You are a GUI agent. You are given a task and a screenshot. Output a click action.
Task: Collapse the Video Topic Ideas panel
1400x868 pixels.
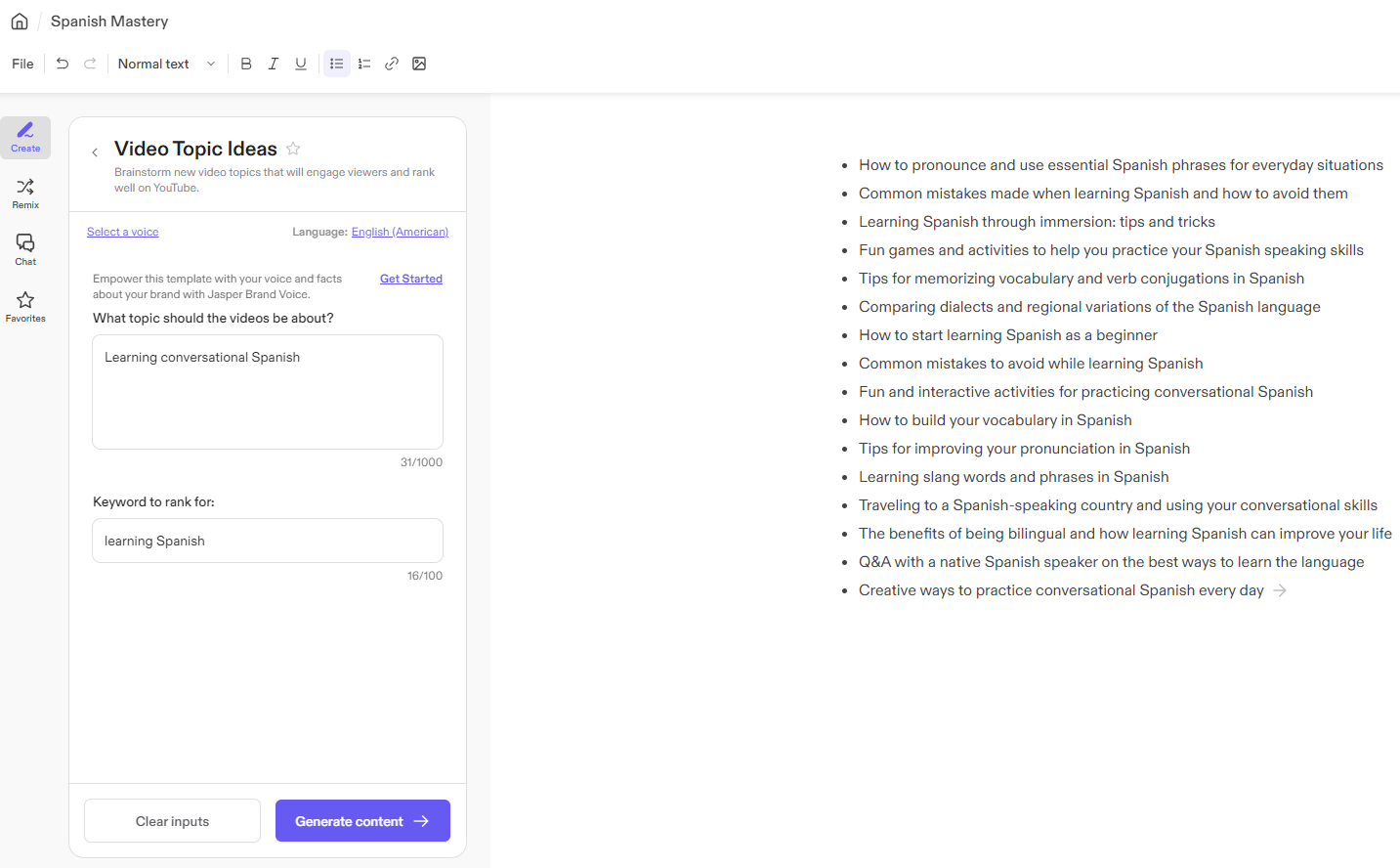click(95, 152)
